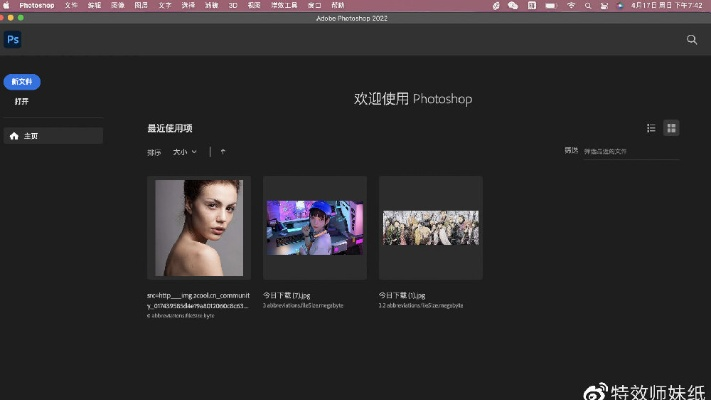
Task: Click the menu bar date and time
Action: click(667, 5)
